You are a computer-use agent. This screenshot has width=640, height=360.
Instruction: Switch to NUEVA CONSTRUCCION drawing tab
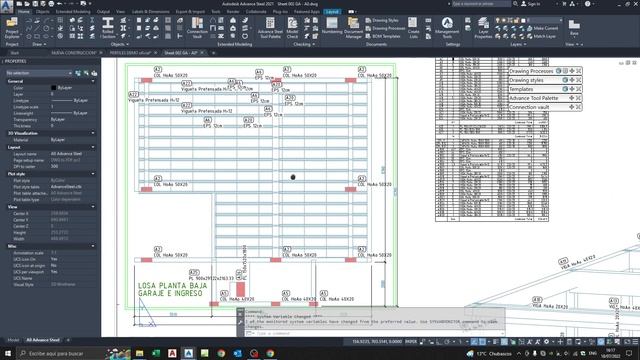[x=73, y=53]
